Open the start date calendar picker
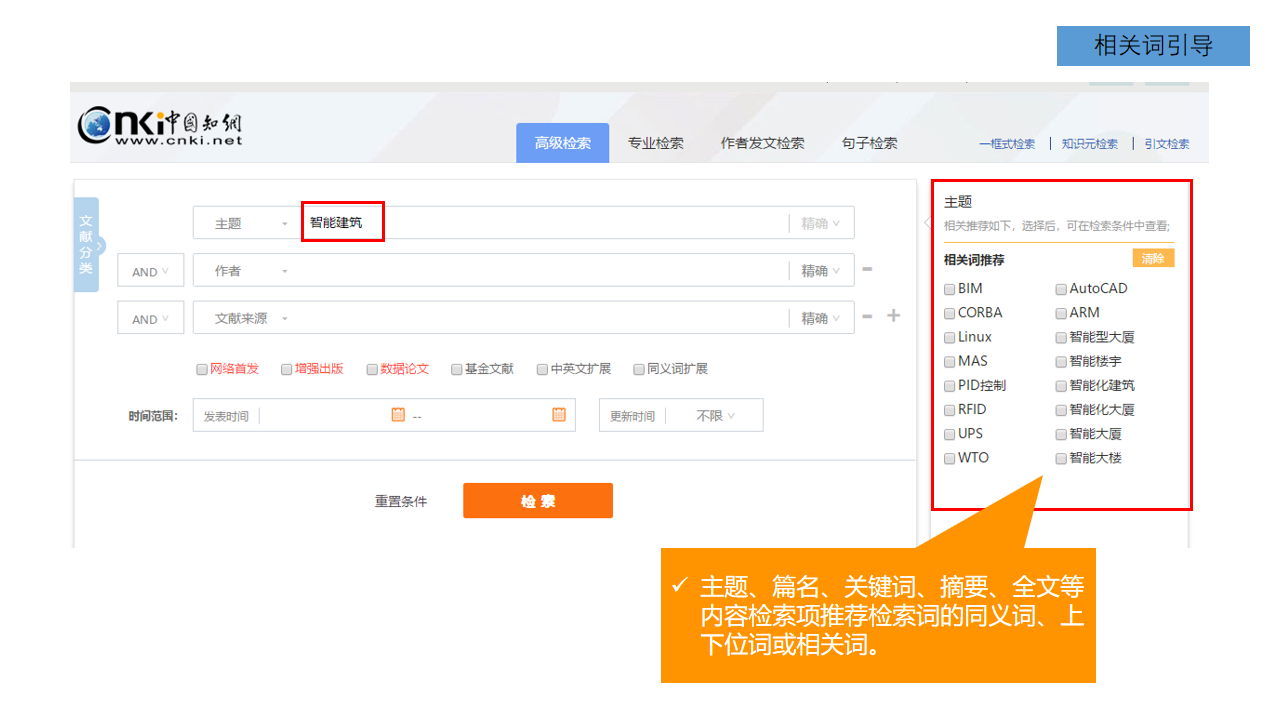This screenshot has width=1280, height=720. pyautogui.click(x=398, y=415)
